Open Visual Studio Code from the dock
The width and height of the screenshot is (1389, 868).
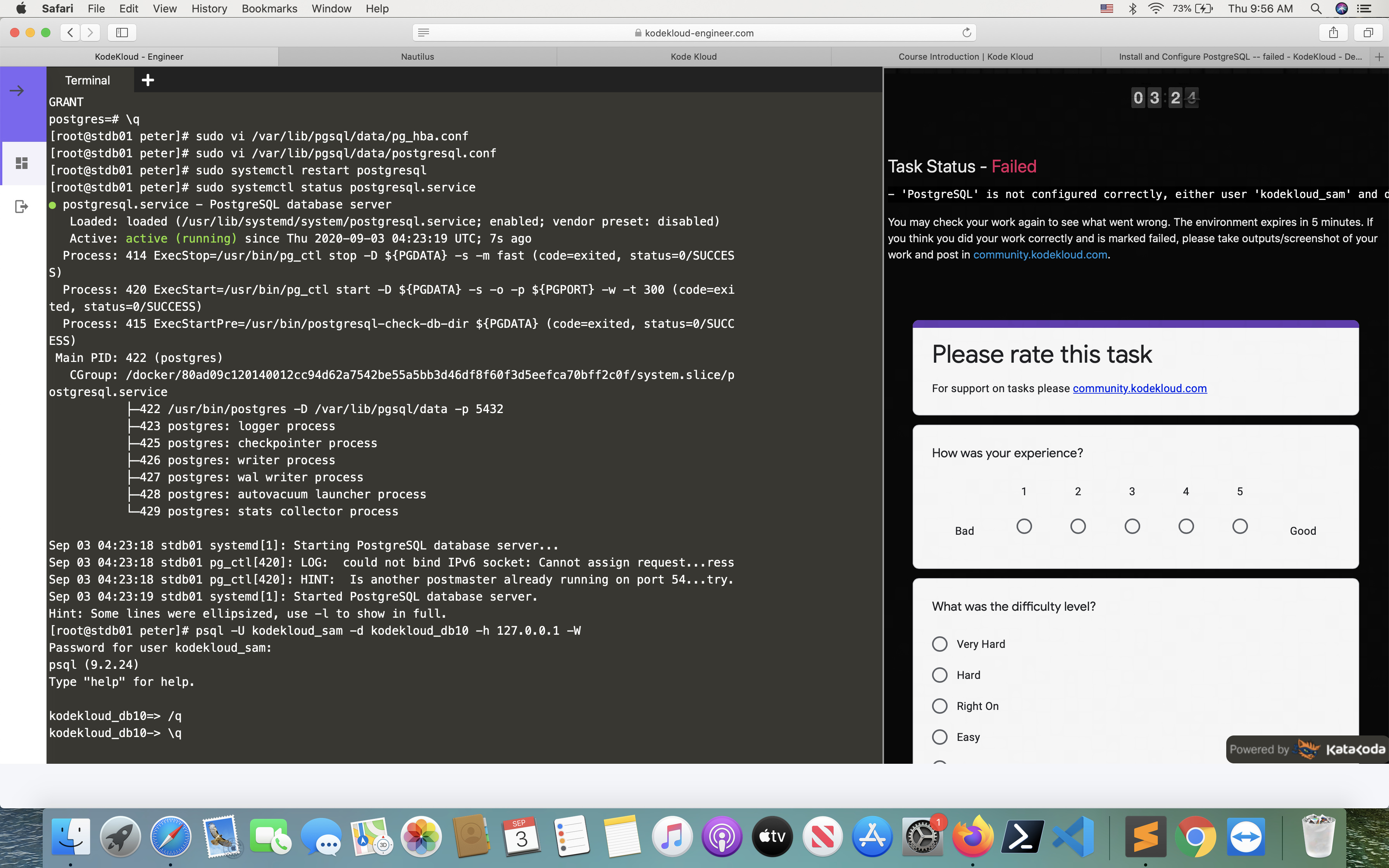[1073, 837]
